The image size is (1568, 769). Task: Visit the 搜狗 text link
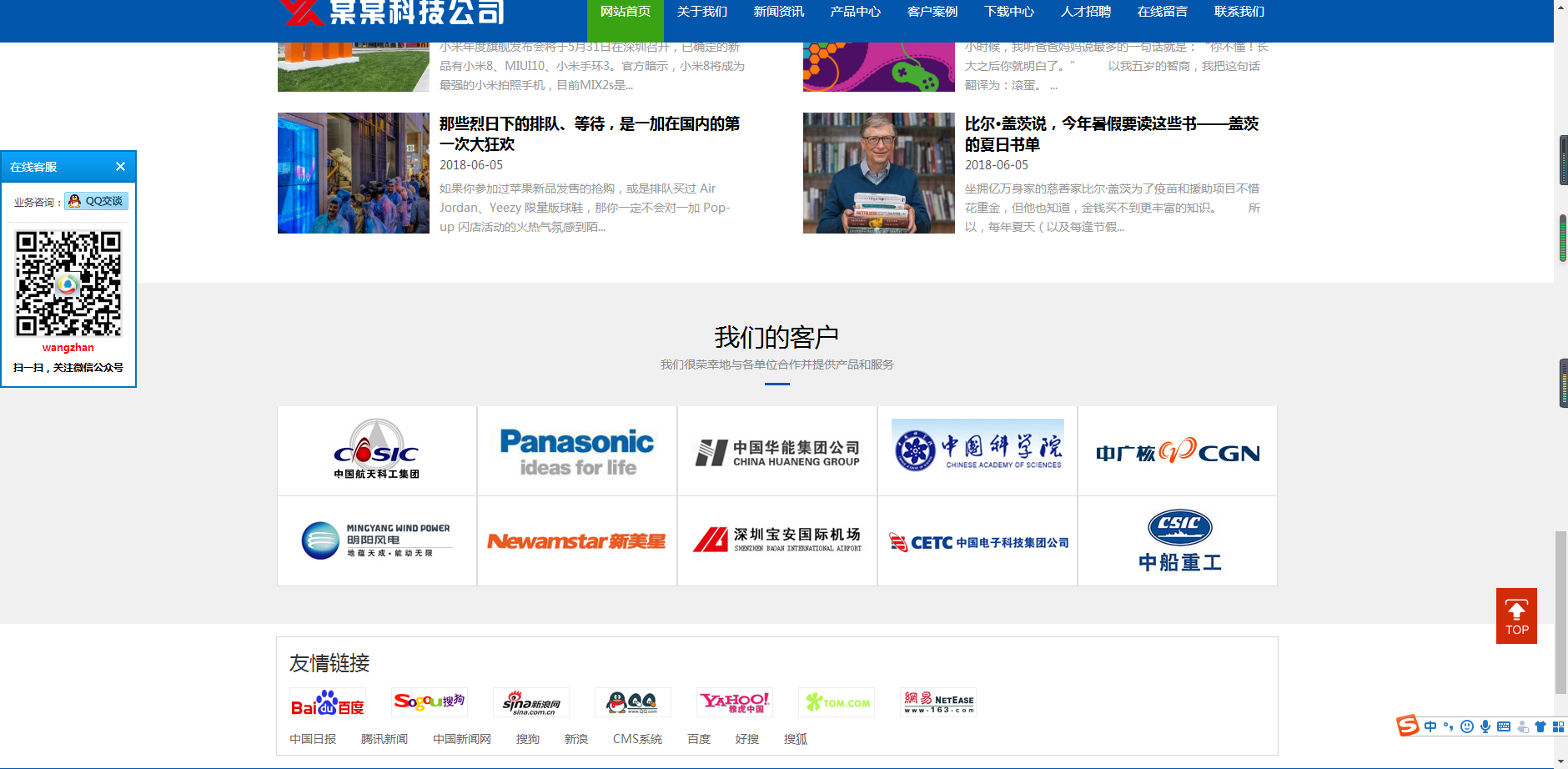[528, 739]
